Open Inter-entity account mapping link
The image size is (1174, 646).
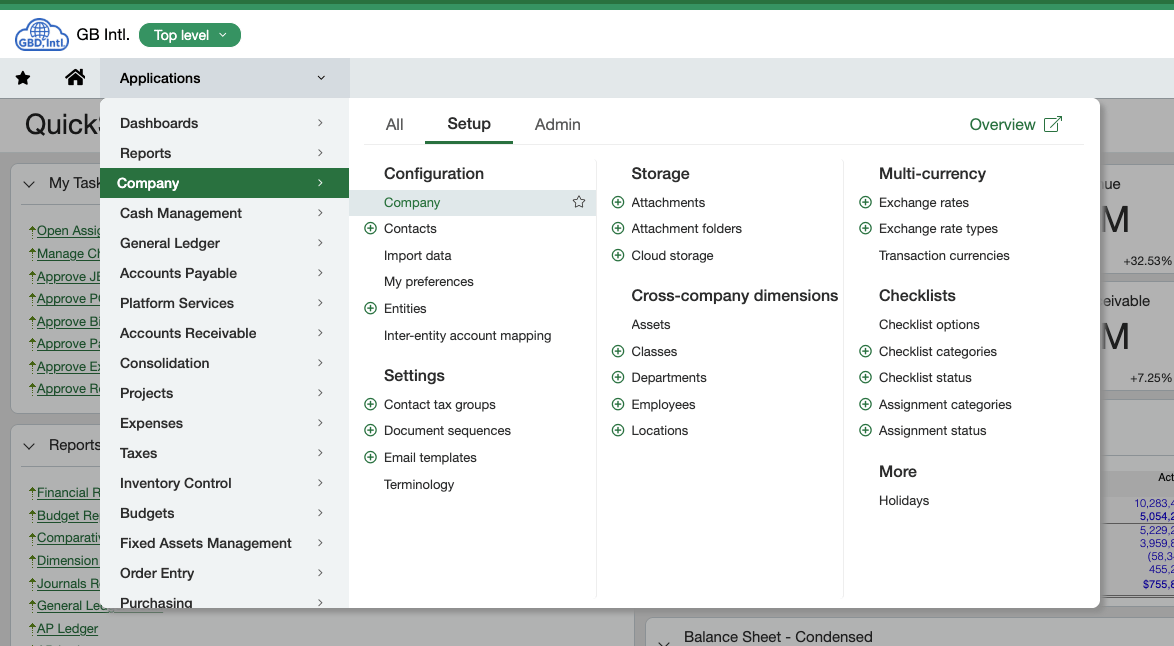(467, 335)
